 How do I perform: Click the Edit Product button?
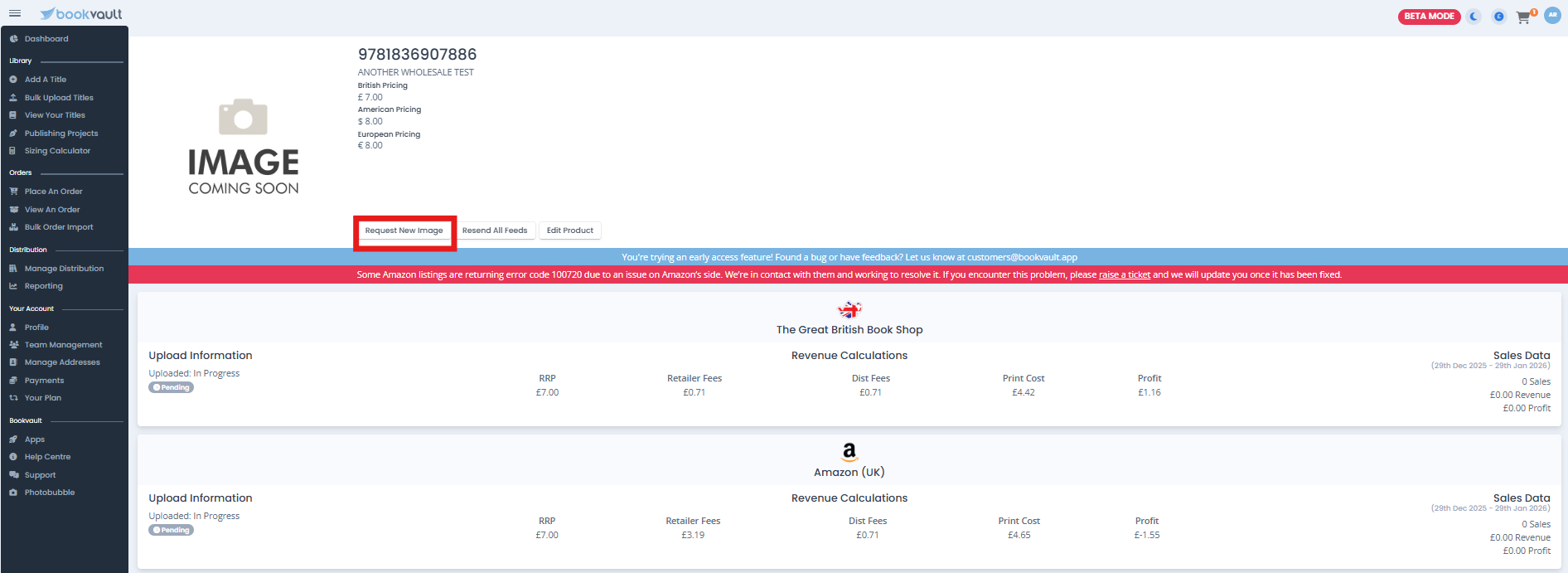570,231
